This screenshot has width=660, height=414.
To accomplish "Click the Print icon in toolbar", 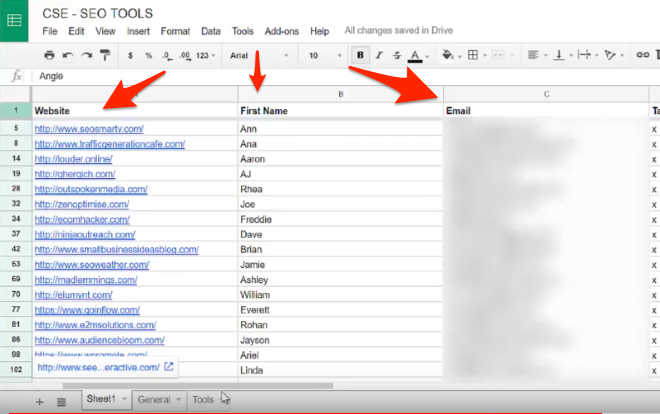I will (49, 55).
